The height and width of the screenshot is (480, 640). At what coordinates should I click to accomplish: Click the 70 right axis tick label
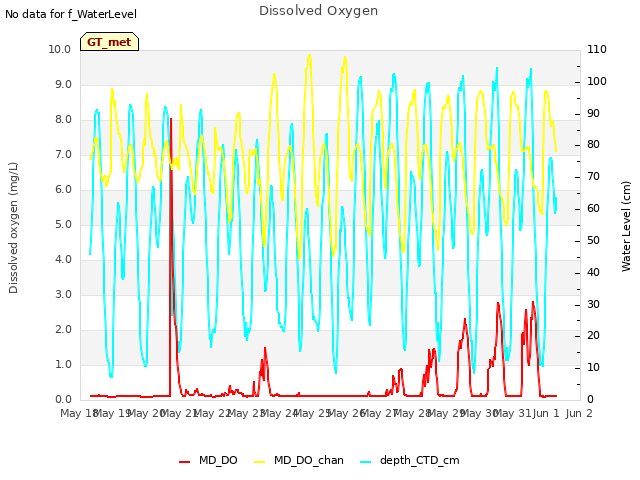[x=593, y=177]
